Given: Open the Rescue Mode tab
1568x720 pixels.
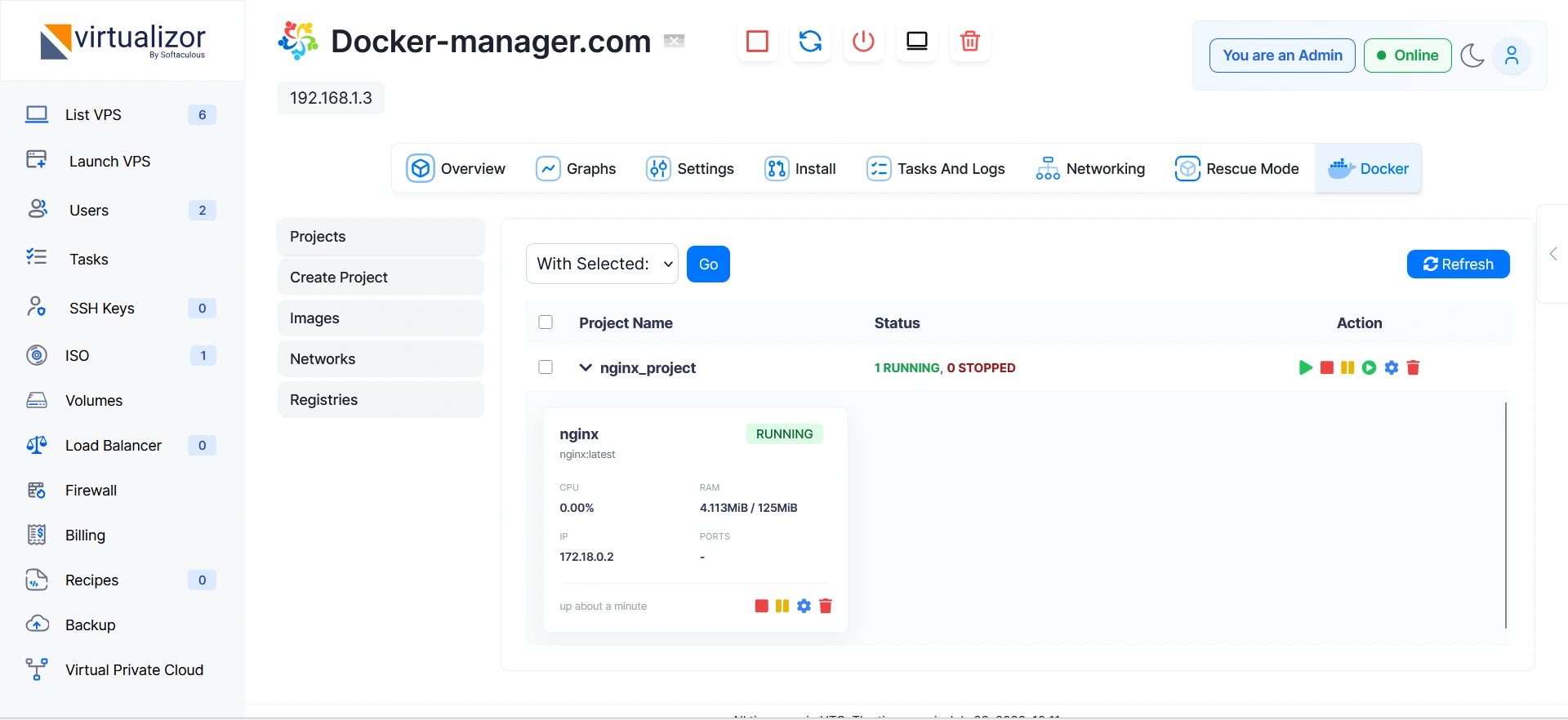Looking at the screenshot, I should tap(1236, 168).
